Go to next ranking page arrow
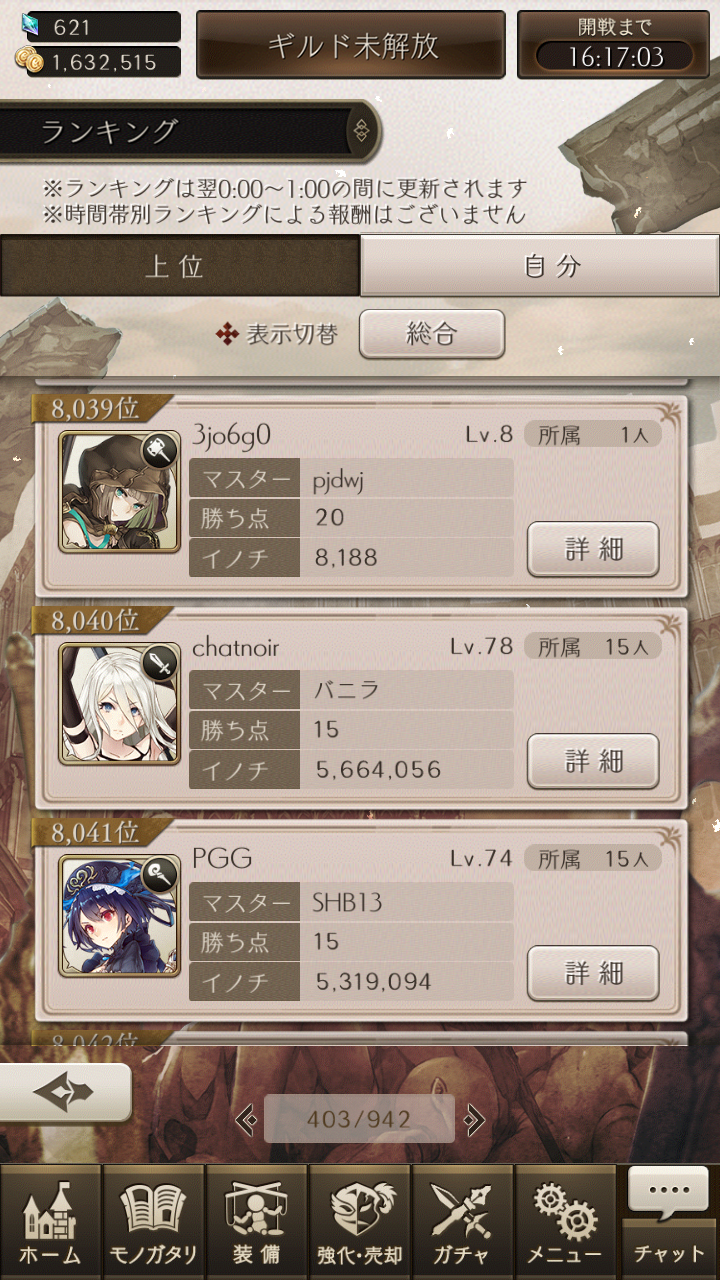The width and height of the screenshot is (720, 1280). (474, 1119)
